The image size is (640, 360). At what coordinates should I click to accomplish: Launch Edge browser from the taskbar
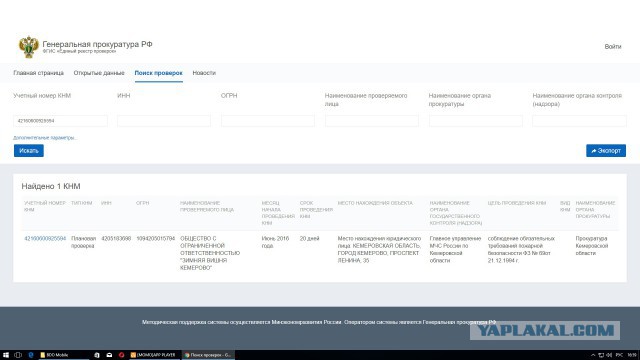[x=31, y=355]
